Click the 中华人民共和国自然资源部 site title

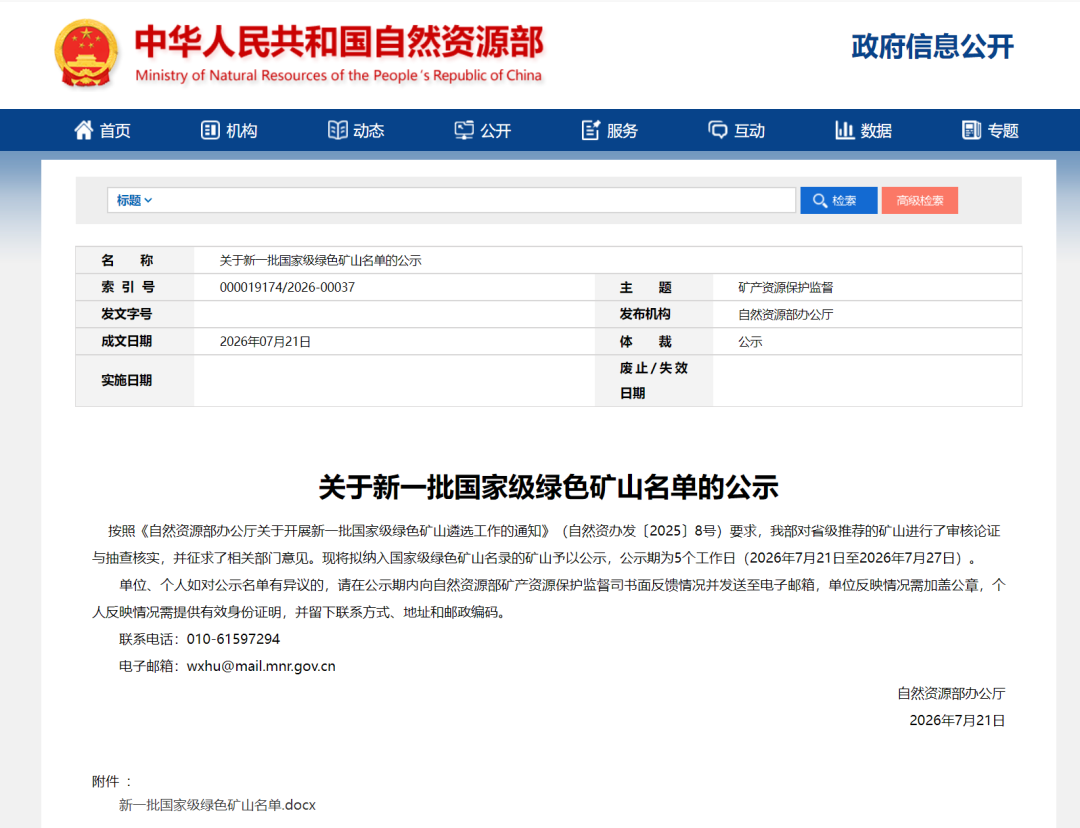[339, 41]
